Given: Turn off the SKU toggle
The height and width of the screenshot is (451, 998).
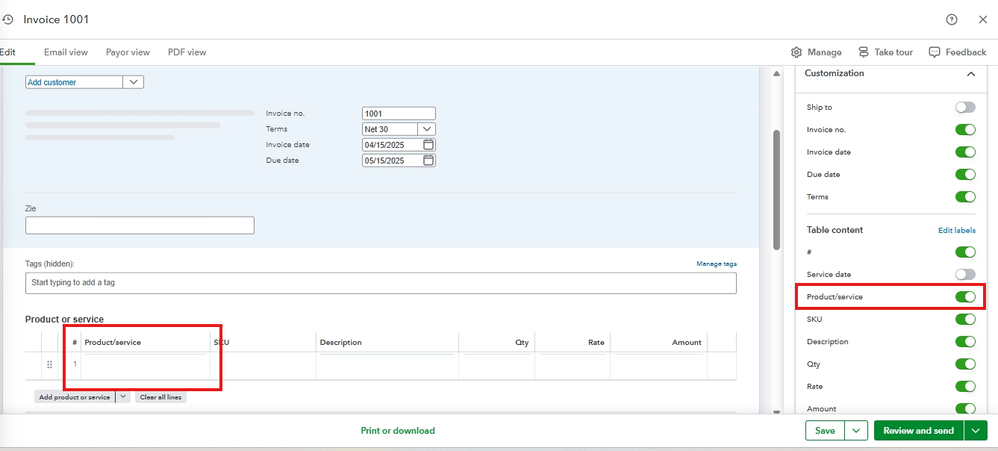Looking at the screenshot, I should tap(965, 319).
